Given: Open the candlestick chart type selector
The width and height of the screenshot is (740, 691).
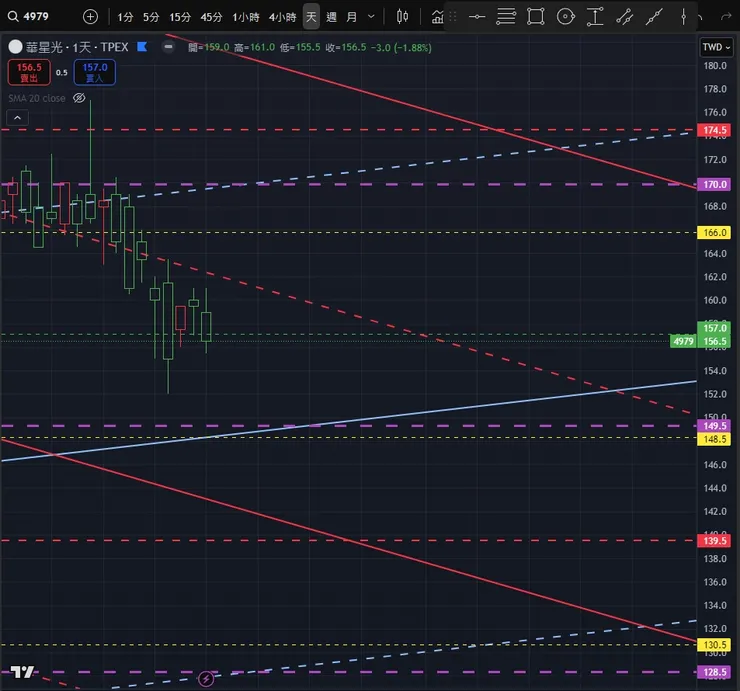Looking at the screenshot, I should (x=402, y=17).
